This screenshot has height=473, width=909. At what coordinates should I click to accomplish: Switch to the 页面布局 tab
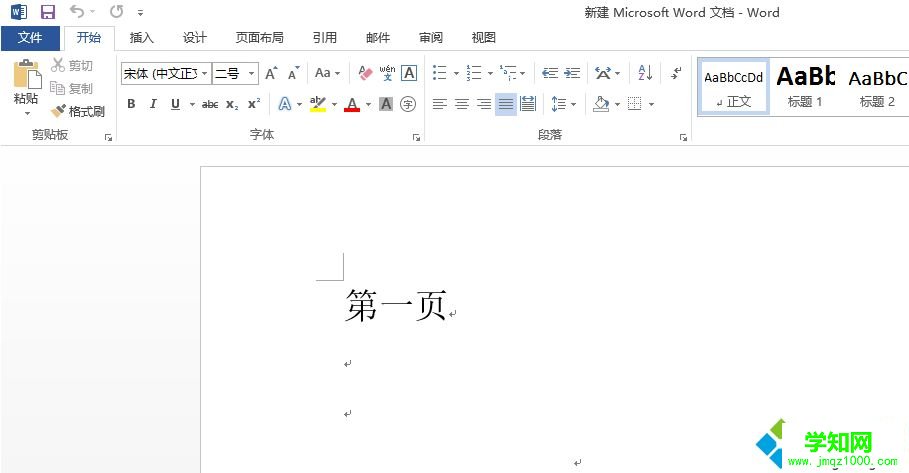pos(259,38)
